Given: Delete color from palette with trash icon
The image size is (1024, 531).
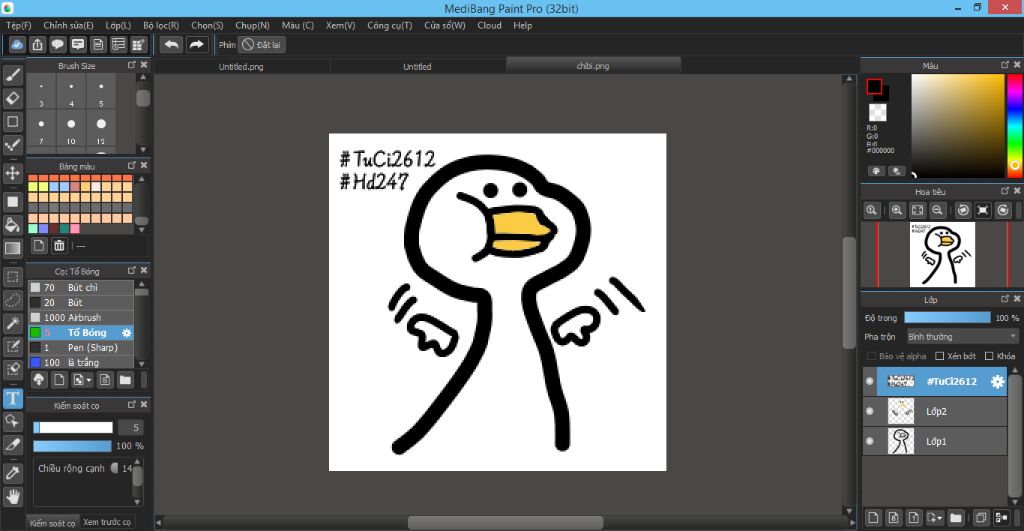Looking at the screenshot, I should click(59, 246).
